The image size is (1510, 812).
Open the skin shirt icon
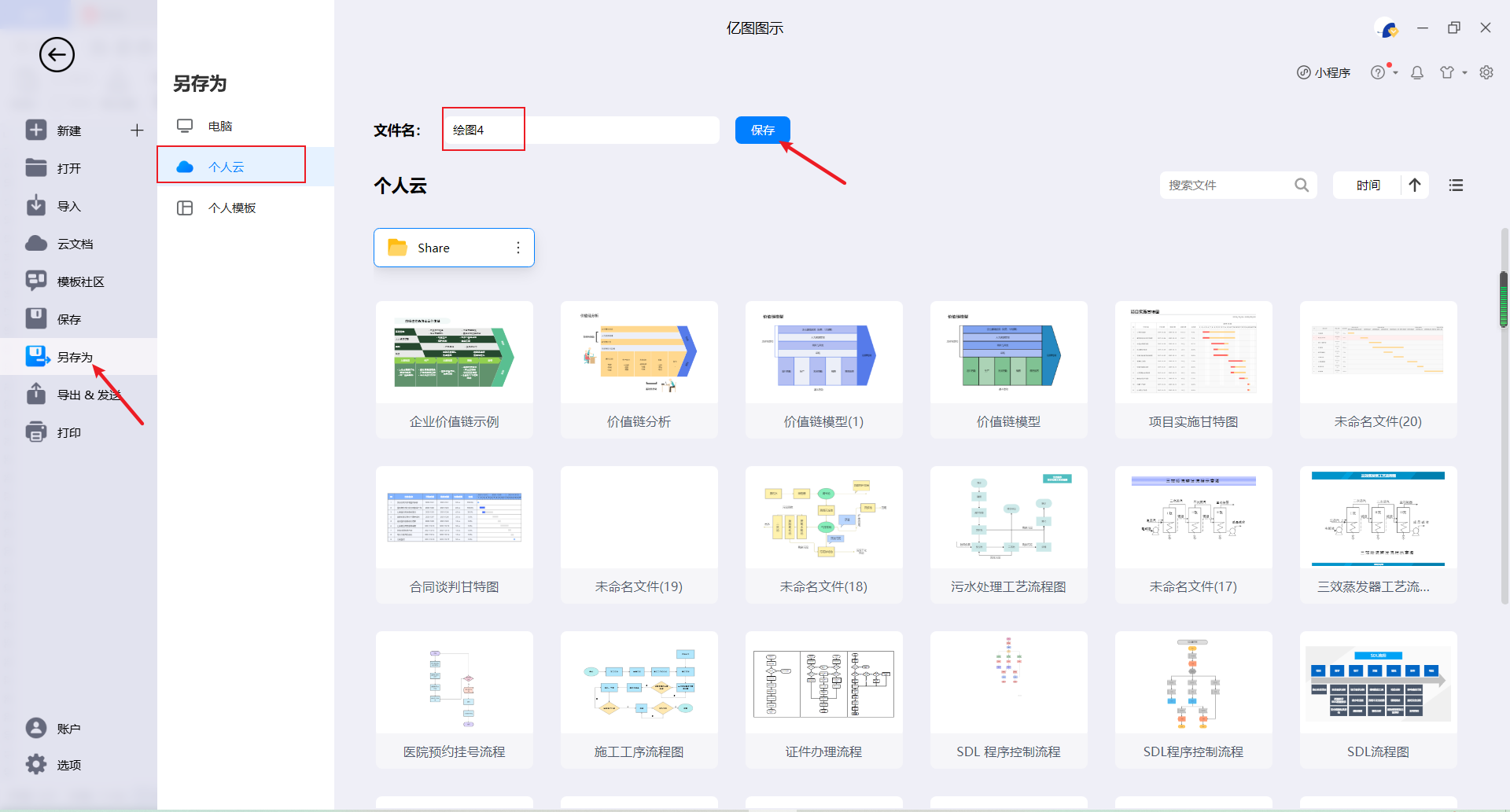(1447, 72)
